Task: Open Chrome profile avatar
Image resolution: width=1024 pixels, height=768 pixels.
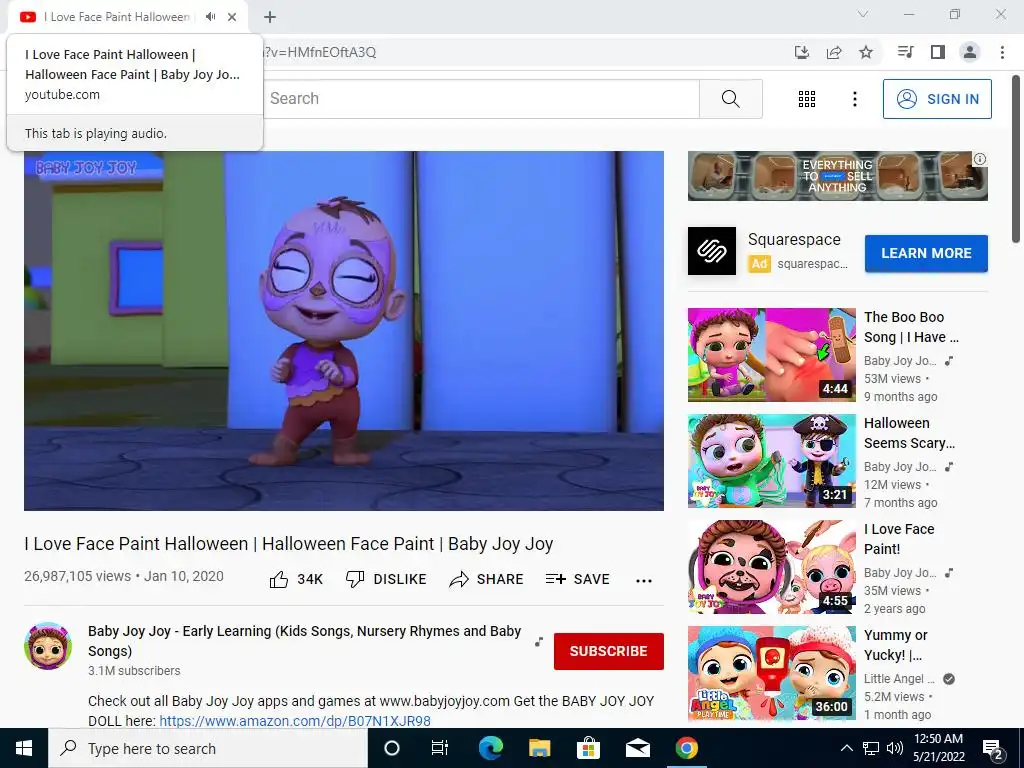Action: pyautogui.click(x=970, y=52)
